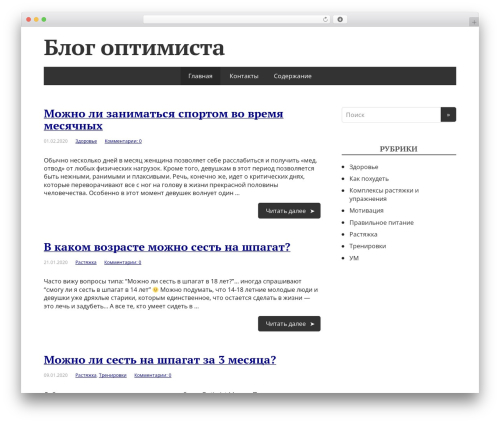The image size is (500, 423).
Task: Click Читать далее under the first post
Action: coord(289,211)
